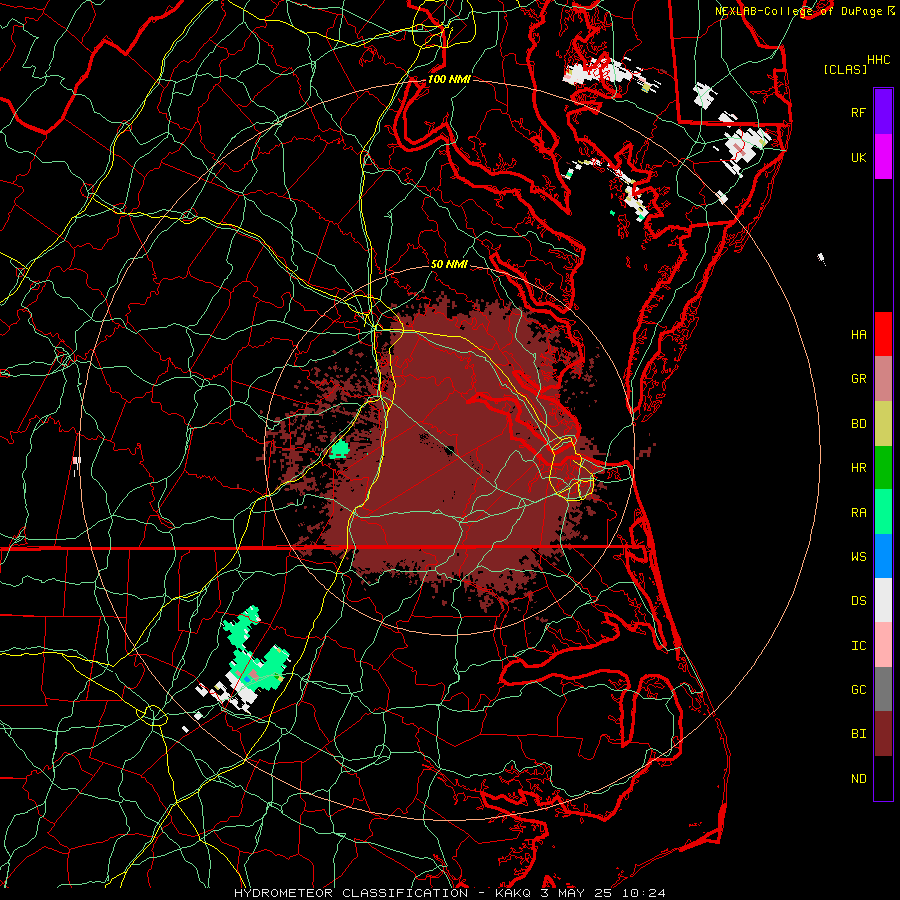Click the BI dark red legend swatch
900x900 pixels.
[x=883, y=734]
